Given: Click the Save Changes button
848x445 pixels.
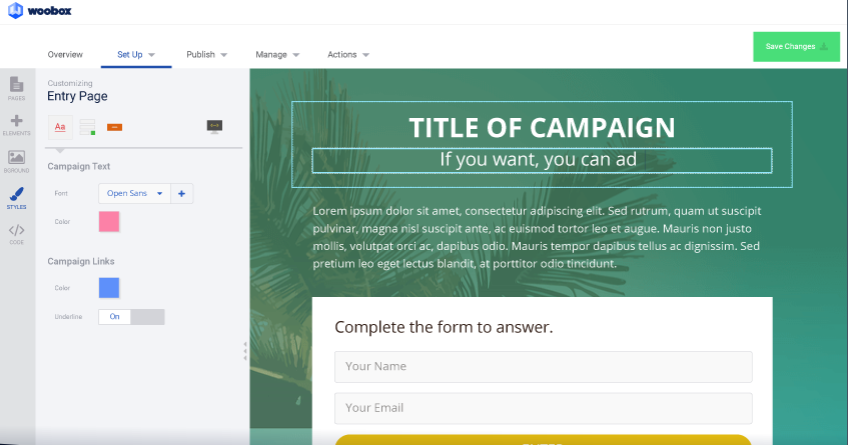Looking at the screenshot, I should (796, 47).
